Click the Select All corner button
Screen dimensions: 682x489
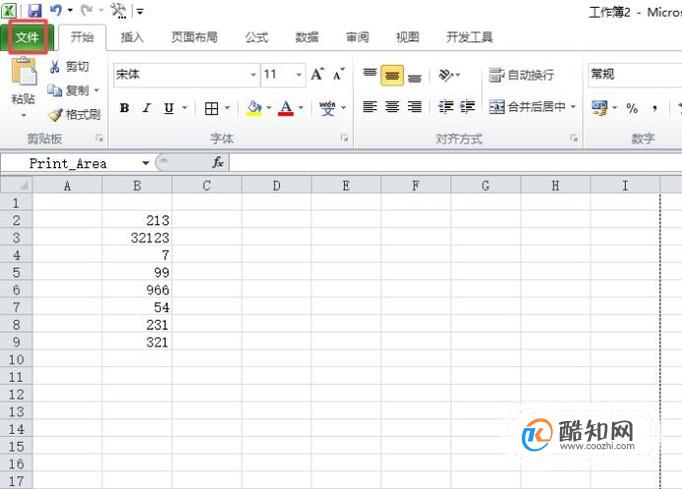click(16, 185)
